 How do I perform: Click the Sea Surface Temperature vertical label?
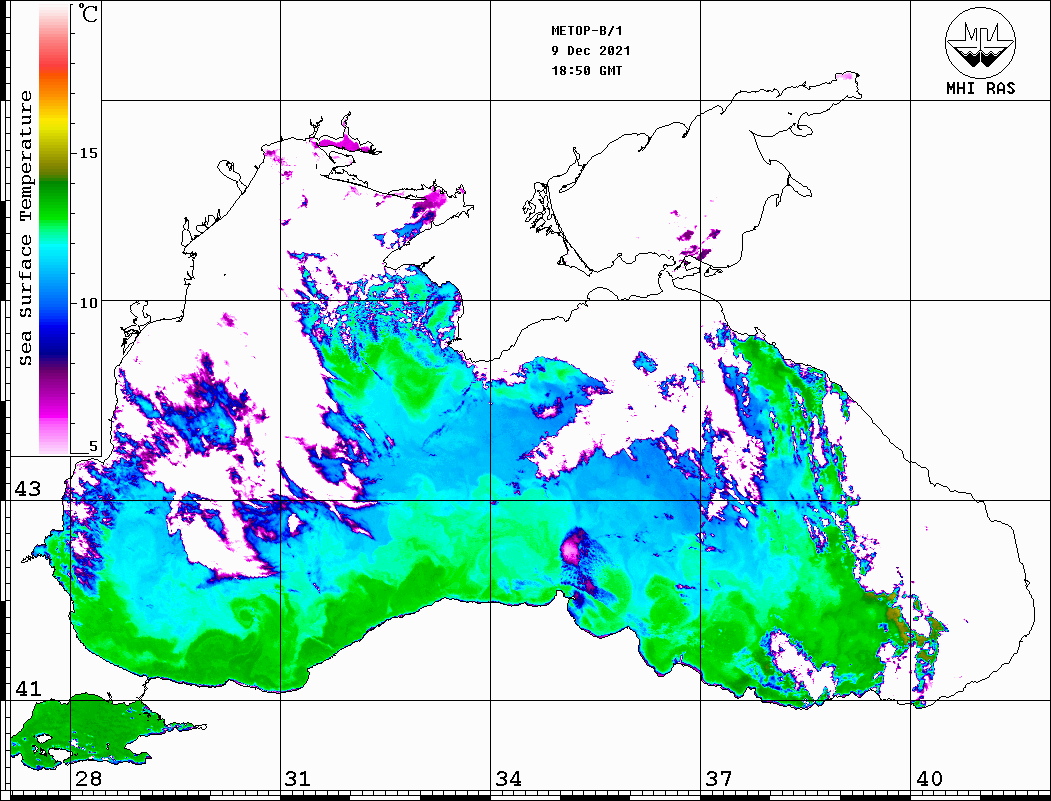25,228
